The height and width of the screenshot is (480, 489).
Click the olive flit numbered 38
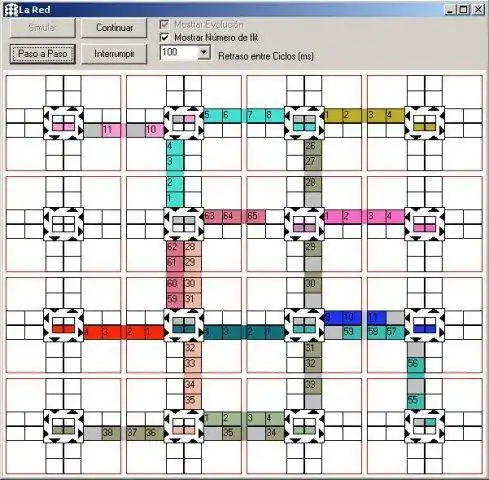point(111,433)
